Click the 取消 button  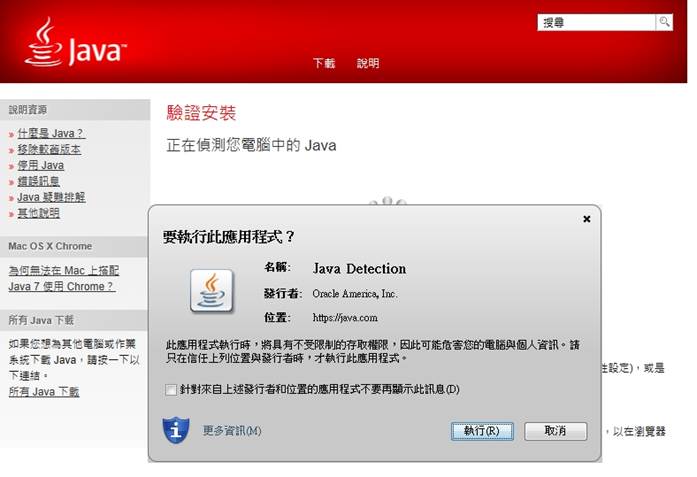[556, 431]
